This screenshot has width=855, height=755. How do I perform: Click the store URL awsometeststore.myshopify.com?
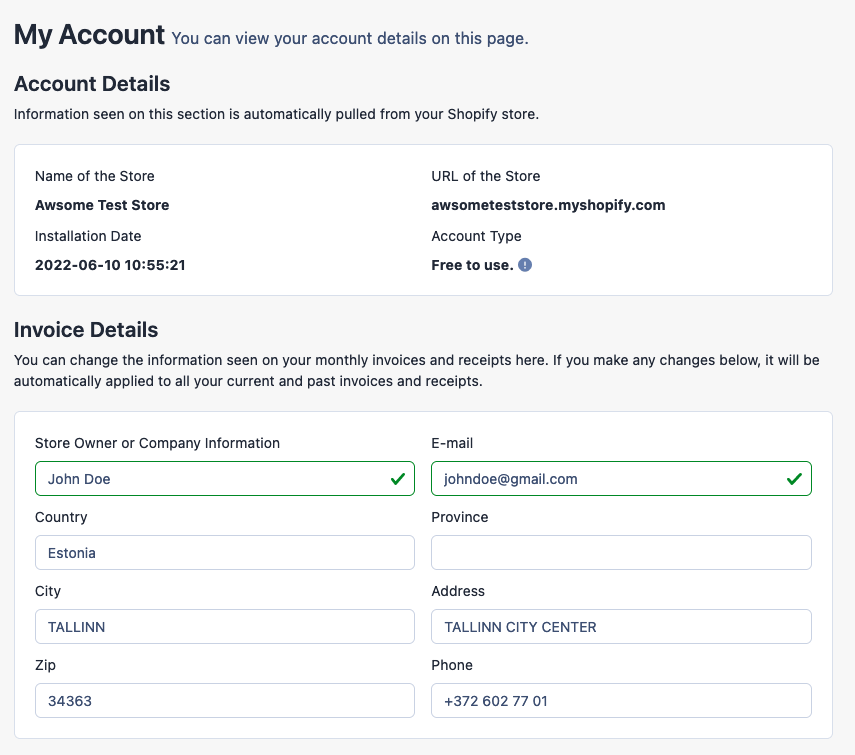pos(548,205)
